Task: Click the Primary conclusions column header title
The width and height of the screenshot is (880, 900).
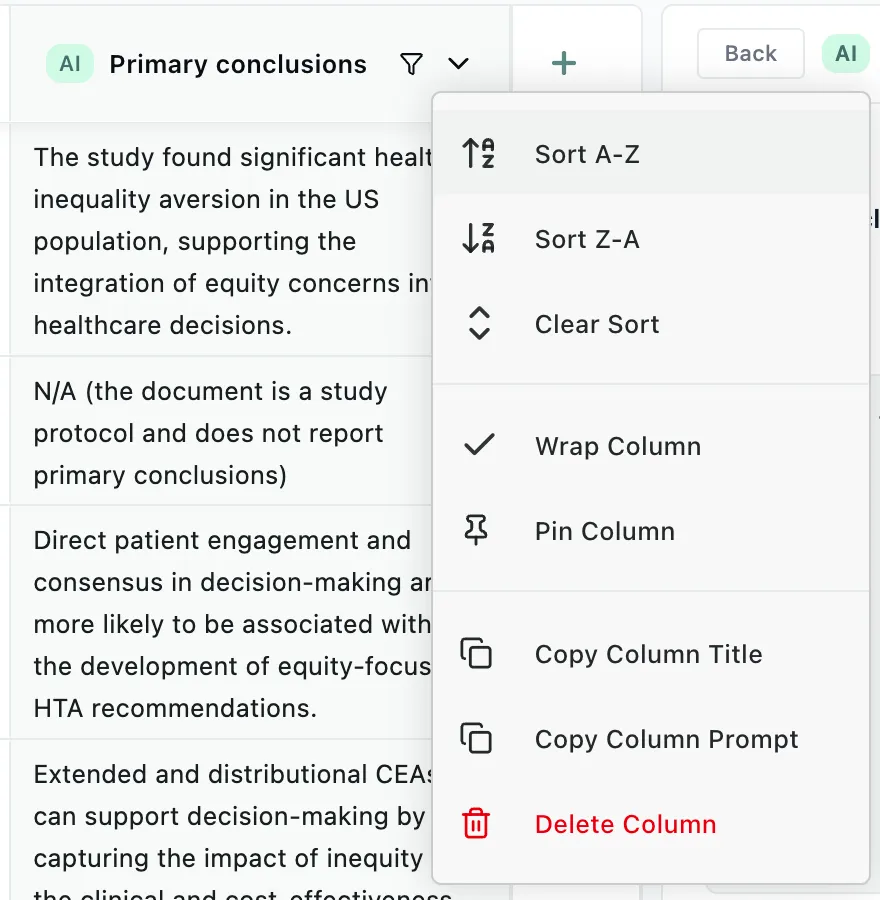Action: coord(238,64)
